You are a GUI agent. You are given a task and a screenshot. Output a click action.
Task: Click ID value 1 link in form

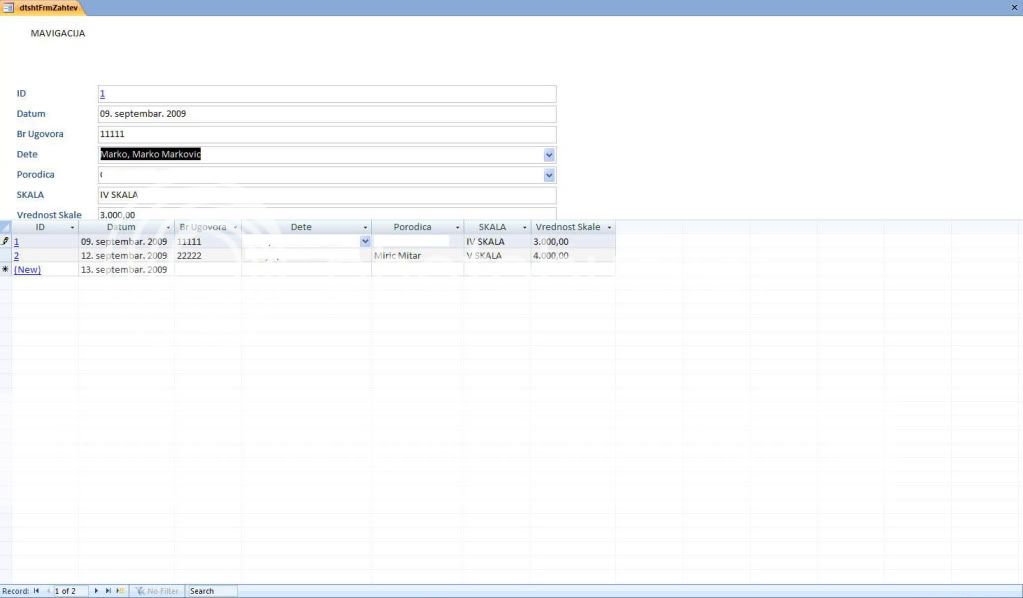pos(102,94)
